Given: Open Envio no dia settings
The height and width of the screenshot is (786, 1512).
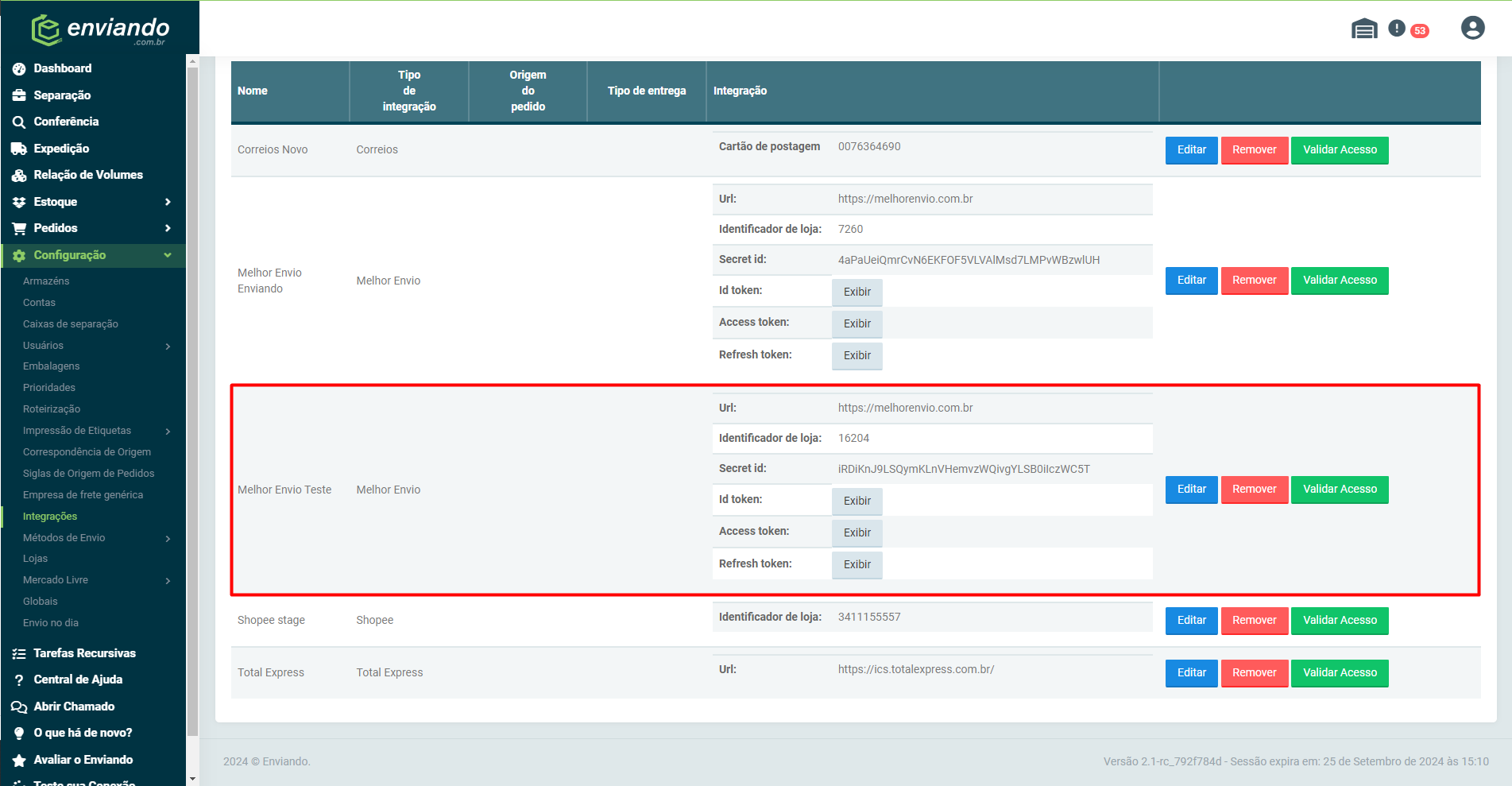Looking at the screenshot, I should tap(51, 623).
